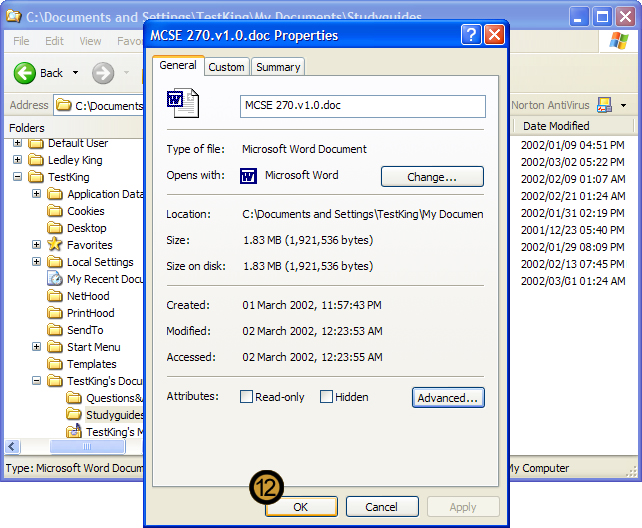
Task: Click the Questions folder icon in tree
Action: pos(74,398)
